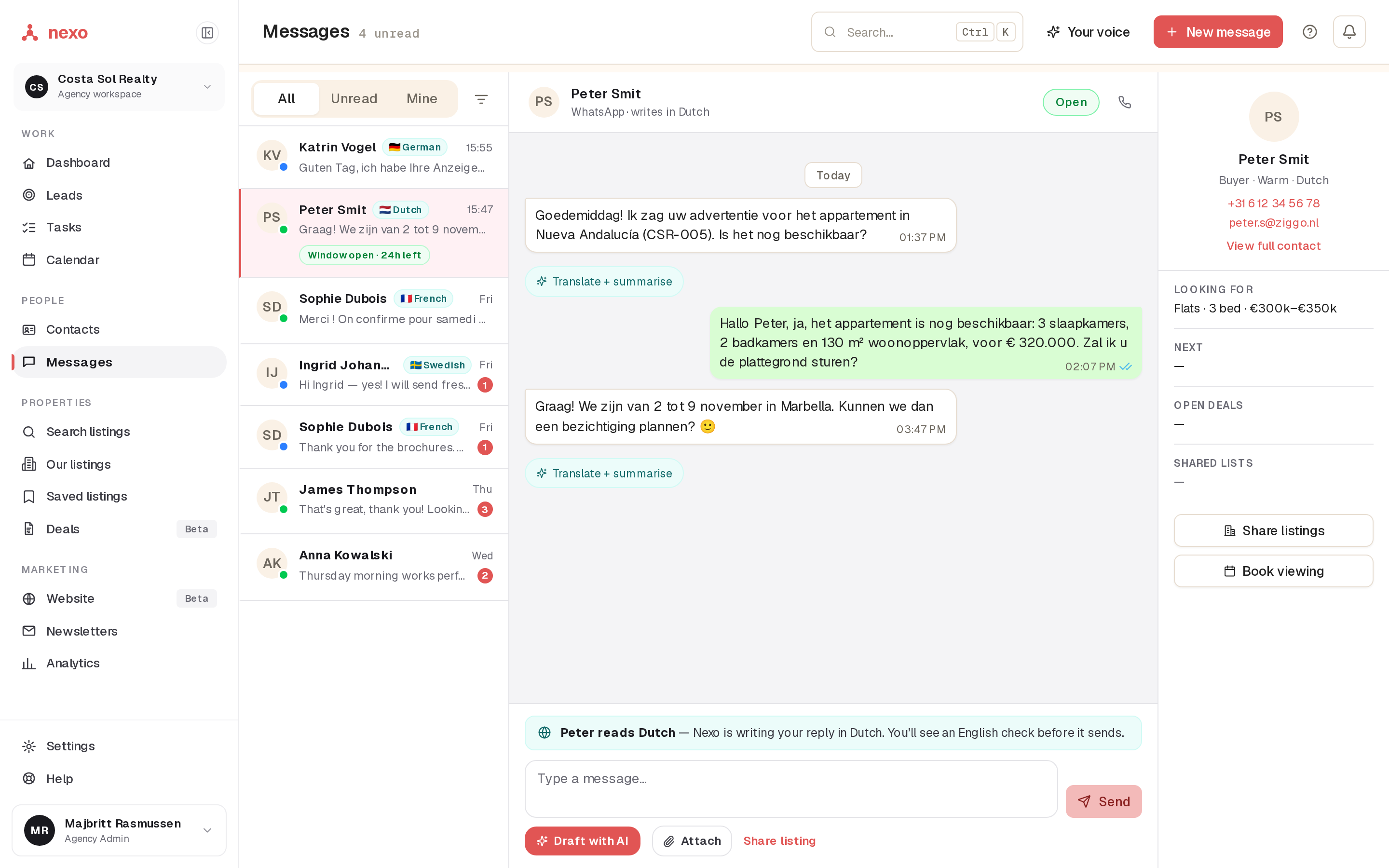The height and width of the screenshot is (868, 1389).
Task: Open Website marketing page
Action: (x=120, y=598)
